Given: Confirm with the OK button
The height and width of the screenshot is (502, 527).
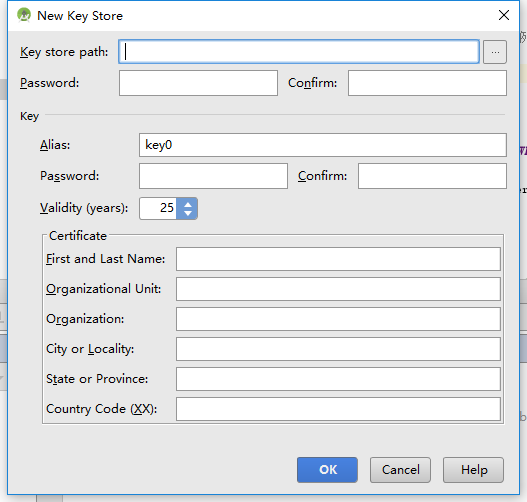Looking at the screenshot, I should [x=327, y=470].
